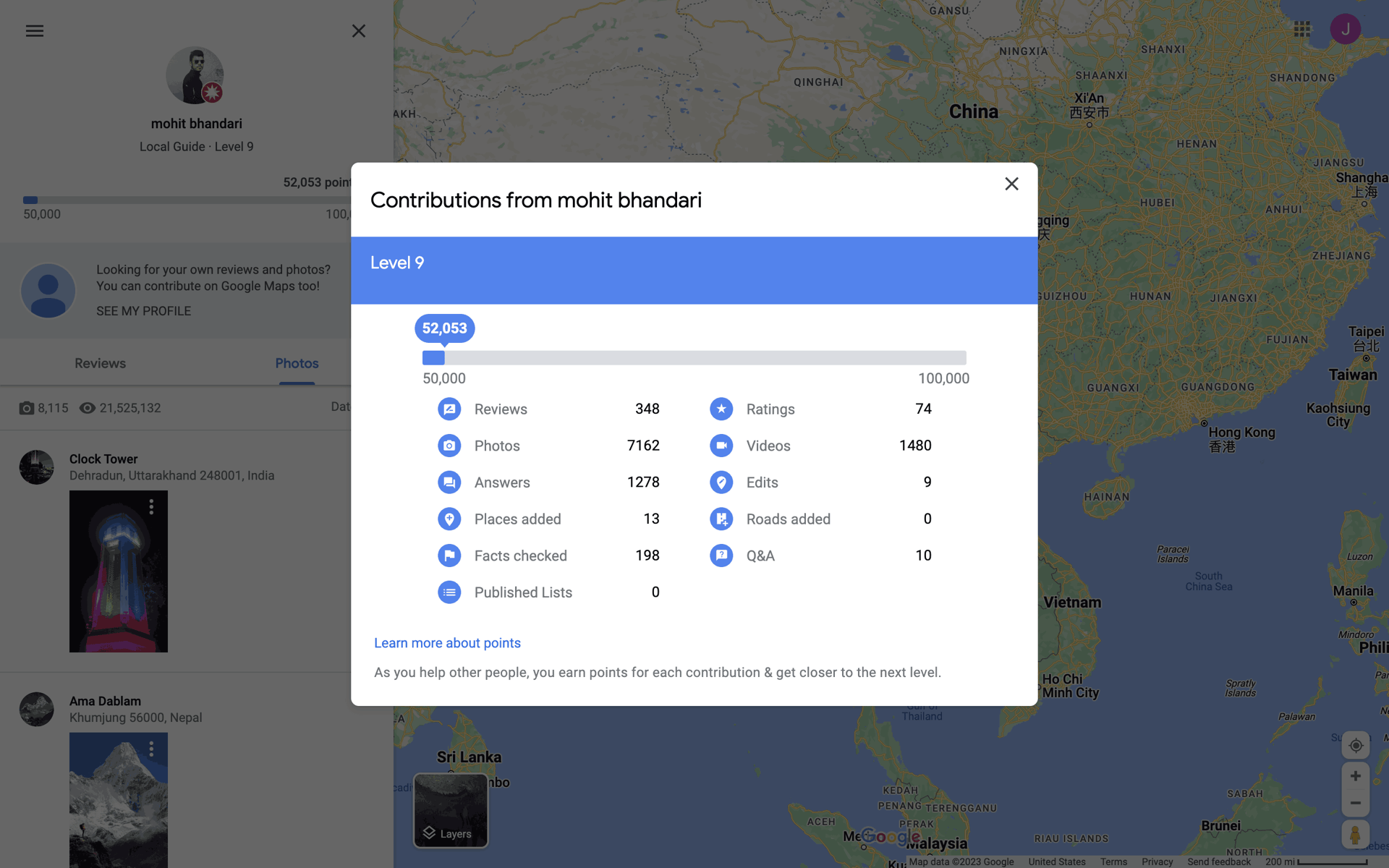The width and height of the screenshot is (1389, 868).
Task: Zoom out on the map
Action: [1356, 803]
